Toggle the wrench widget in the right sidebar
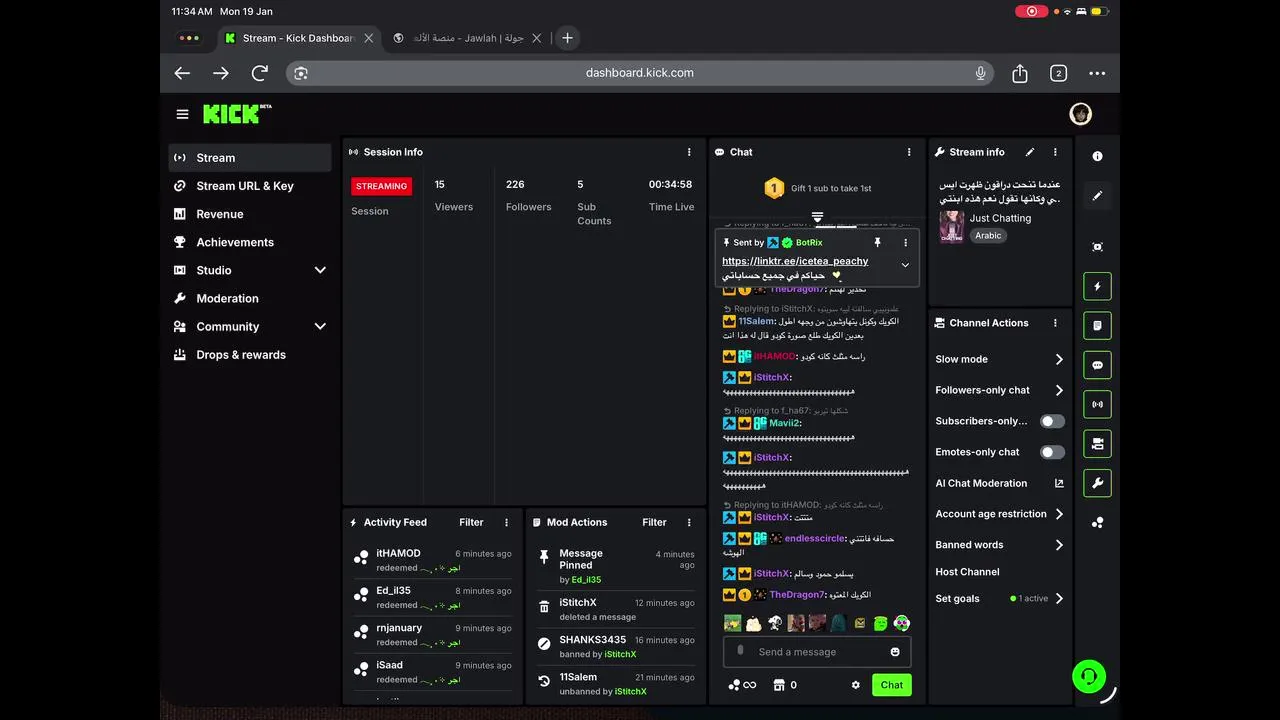This screenshot has height=720, width=1280. point(1097,483)
